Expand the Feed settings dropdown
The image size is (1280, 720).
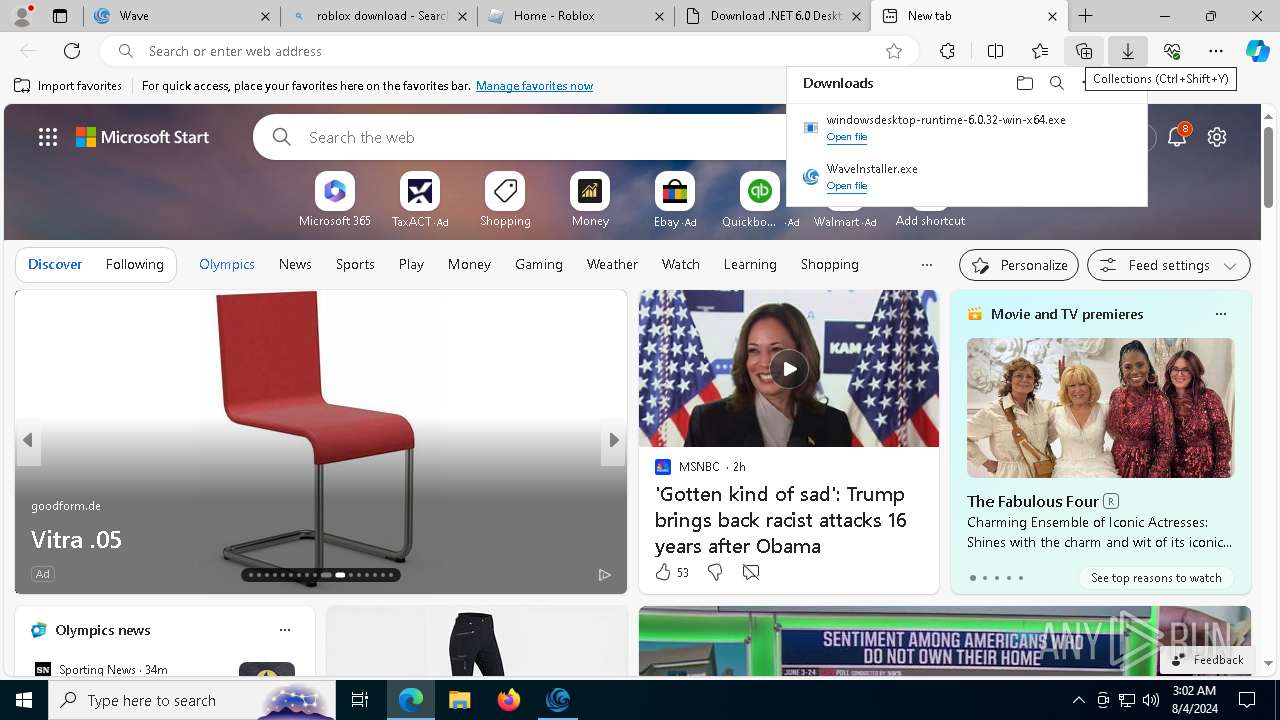click(1169, 265)
